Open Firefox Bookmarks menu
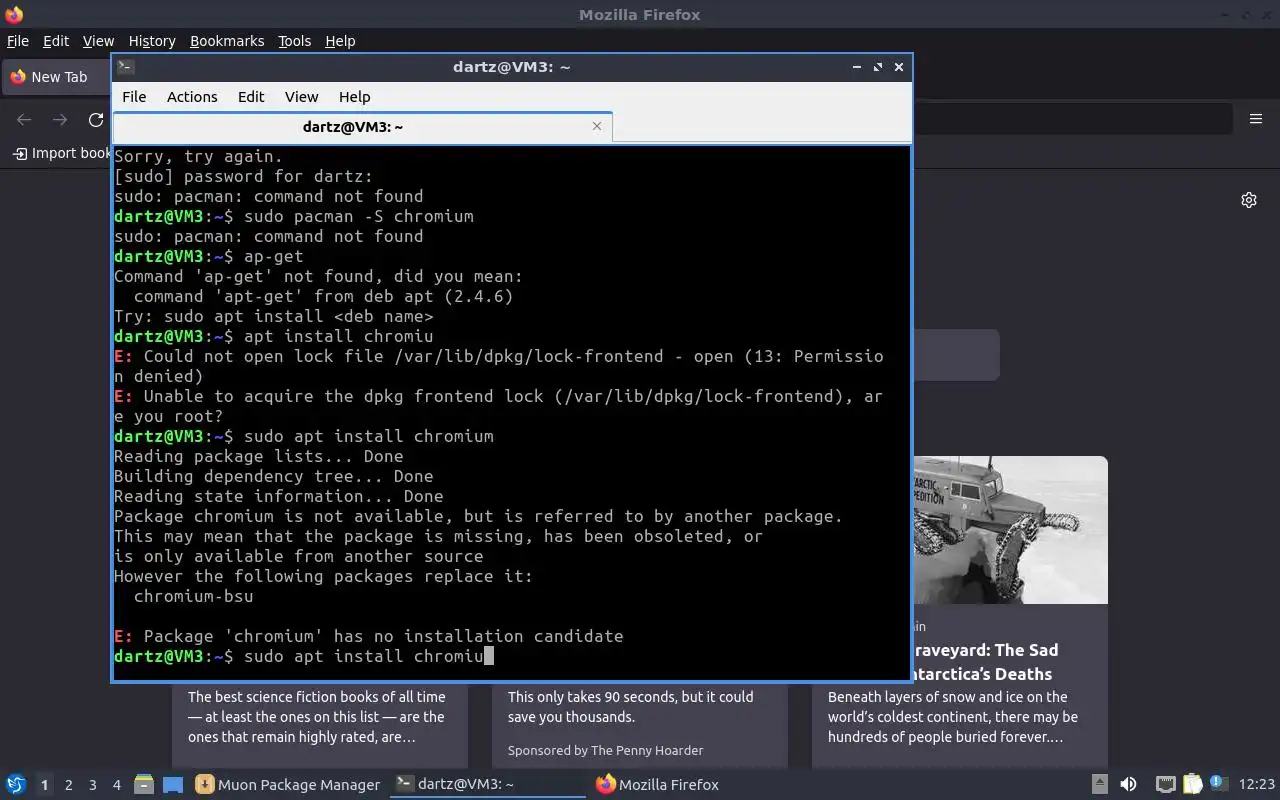Viewport: 1280px width, 800px height. pyautogui.click(x=227, y=41)
